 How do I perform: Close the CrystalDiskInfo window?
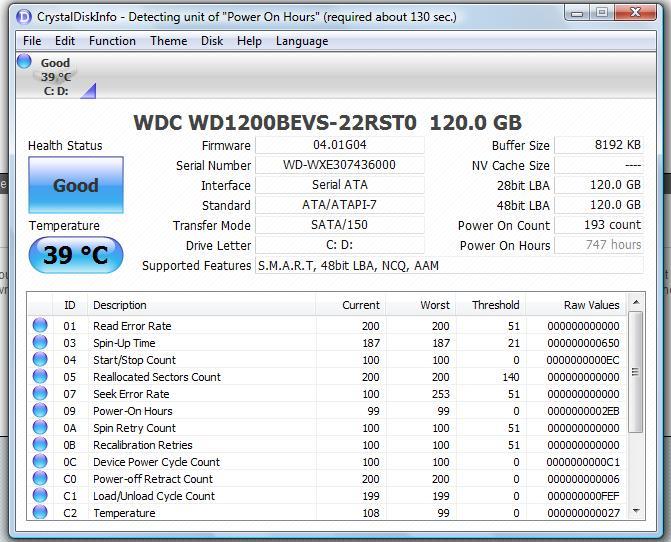[635, 13]
